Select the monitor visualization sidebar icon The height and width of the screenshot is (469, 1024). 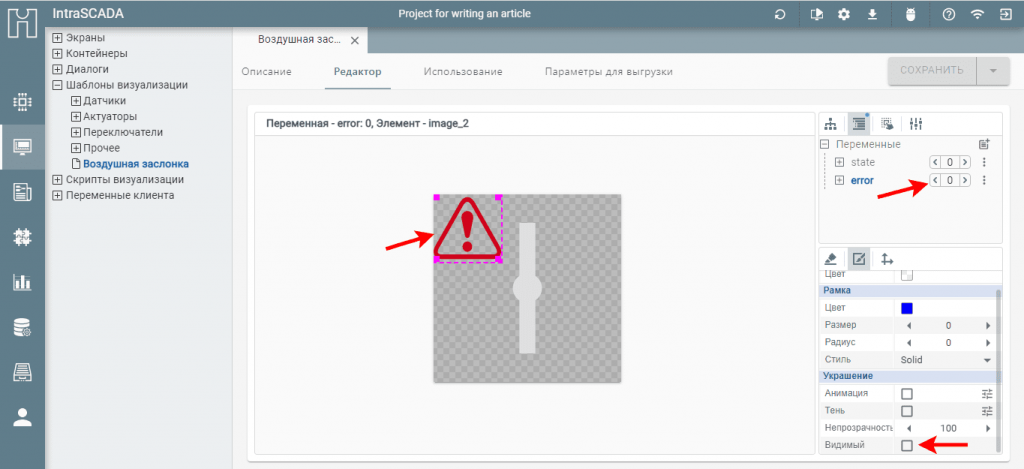[x=22, y=147]
